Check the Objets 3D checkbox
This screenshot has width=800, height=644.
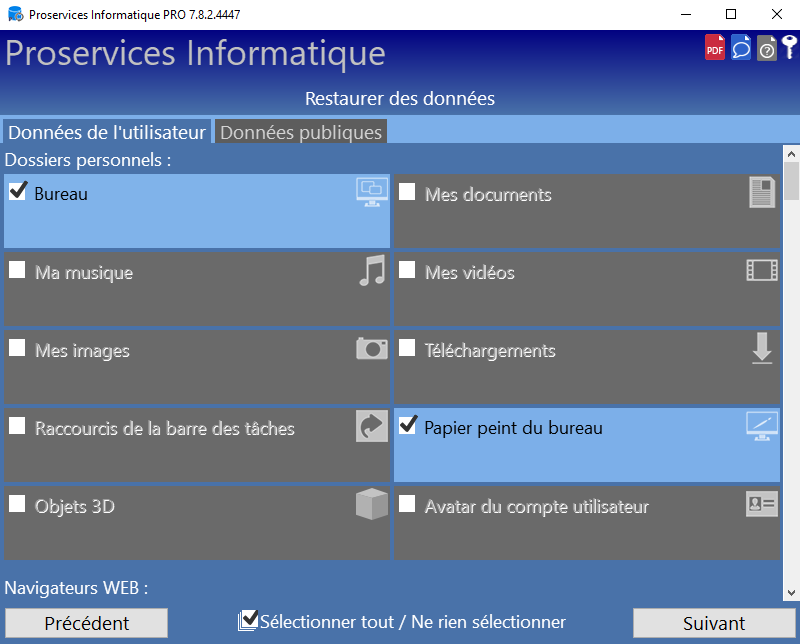[17, 504]
